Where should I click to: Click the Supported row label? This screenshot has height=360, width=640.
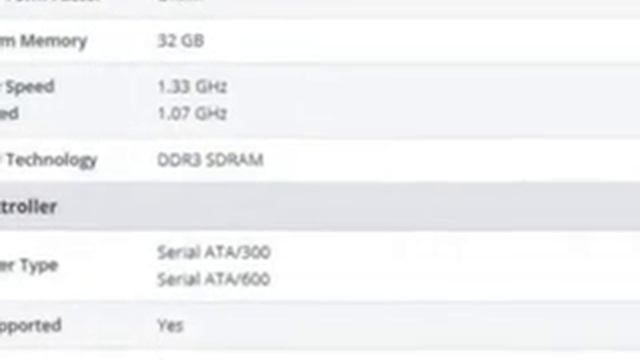(31, 326)
